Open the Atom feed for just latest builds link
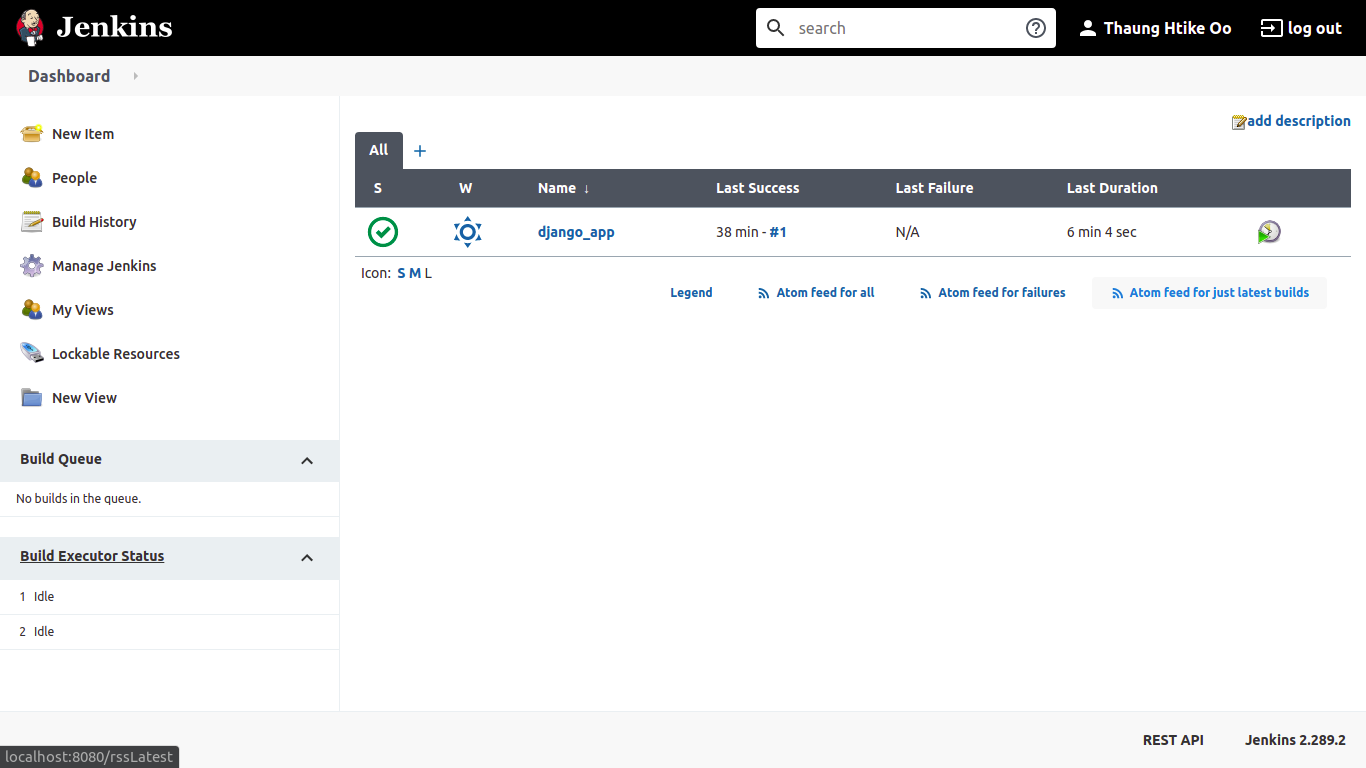 point(1219,293)
